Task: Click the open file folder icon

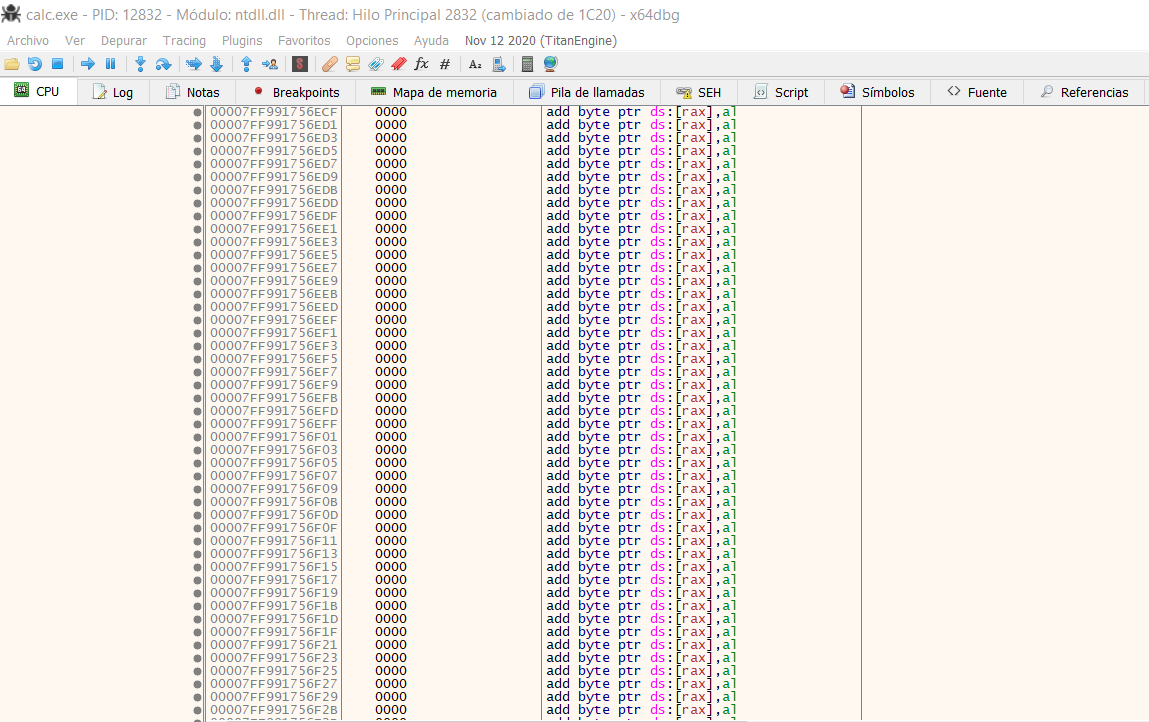Action: tap(11, 63)
